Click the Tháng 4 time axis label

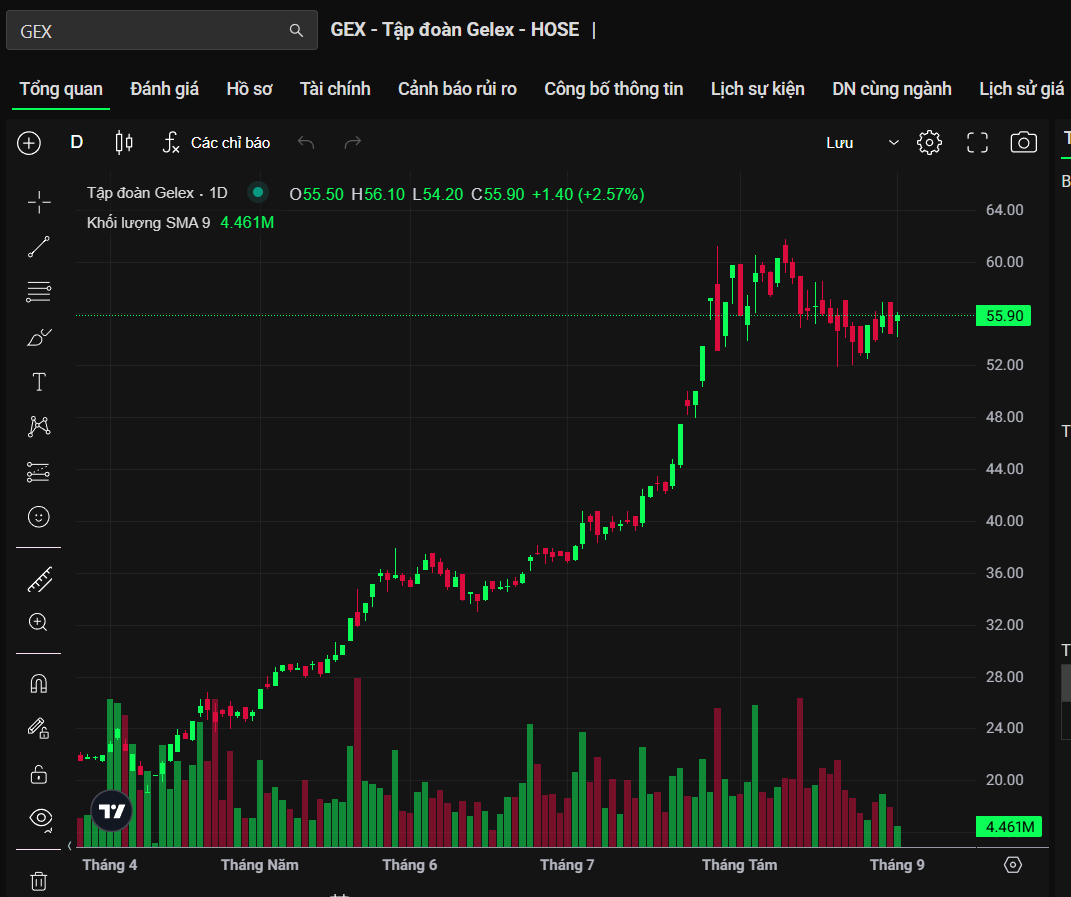point(109,866)
